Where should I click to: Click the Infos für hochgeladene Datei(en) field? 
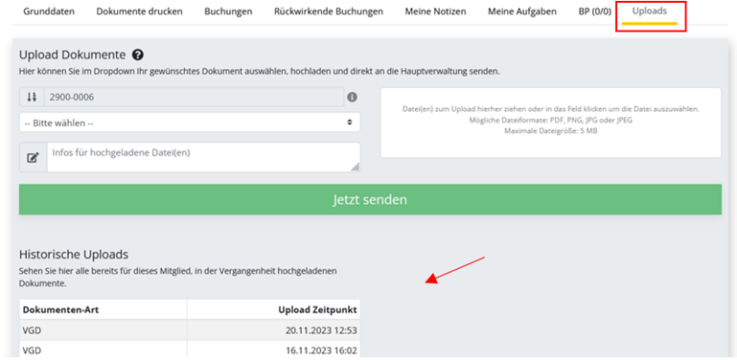(204, 157)
